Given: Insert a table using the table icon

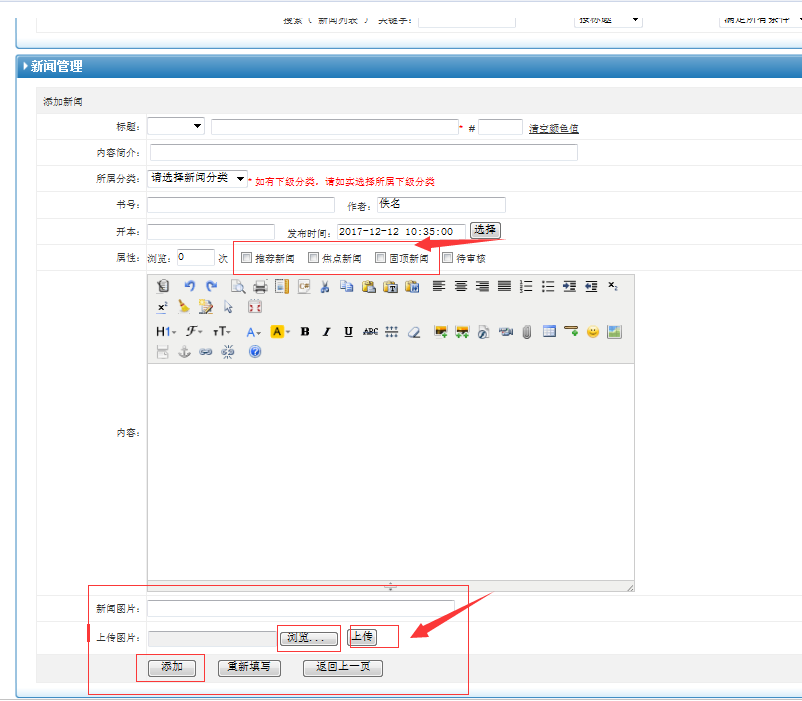Looking at the screenshot, I should (549, 331).
